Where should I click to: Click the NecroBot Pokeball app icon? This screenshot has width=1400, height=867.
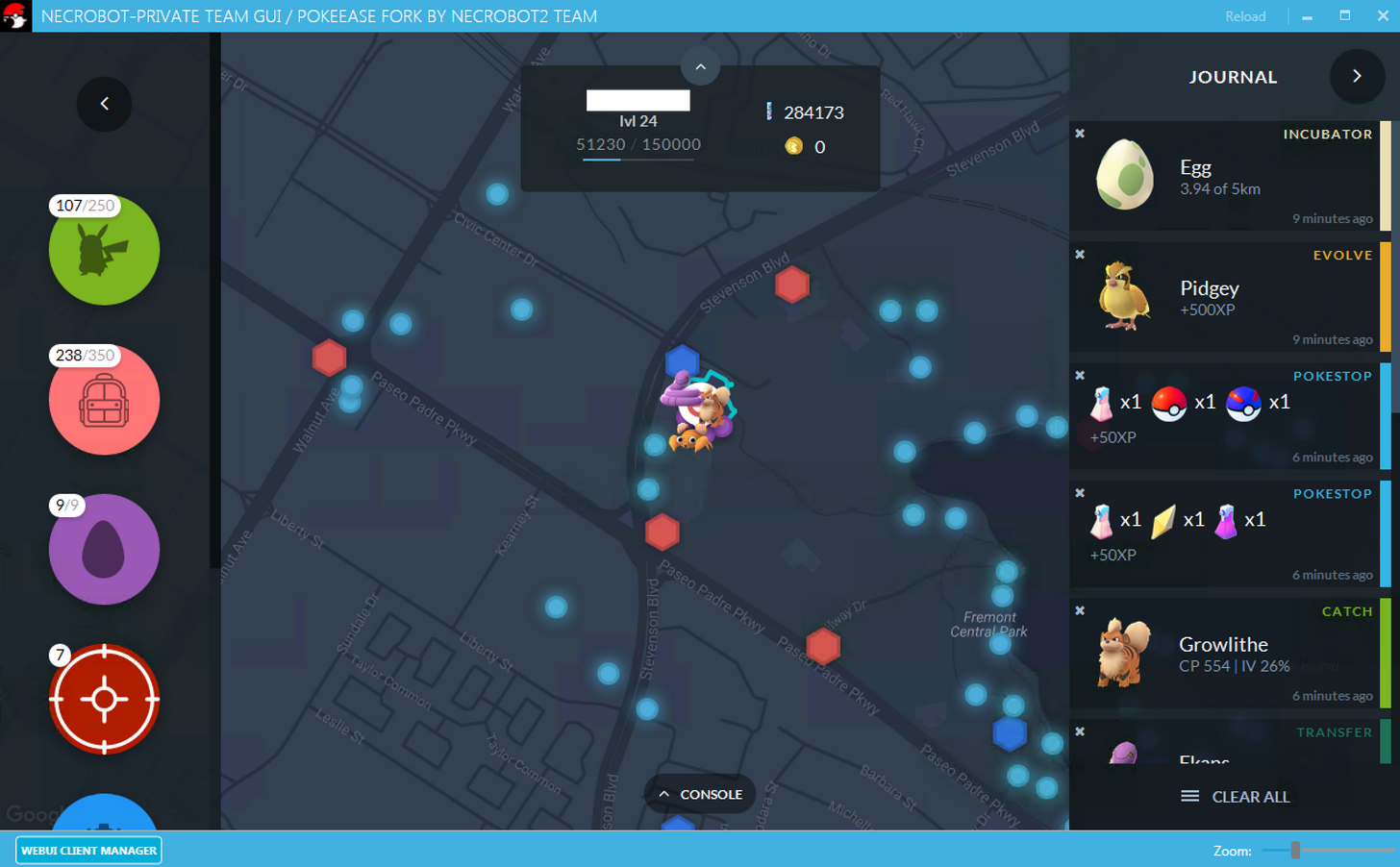point(15,16)
